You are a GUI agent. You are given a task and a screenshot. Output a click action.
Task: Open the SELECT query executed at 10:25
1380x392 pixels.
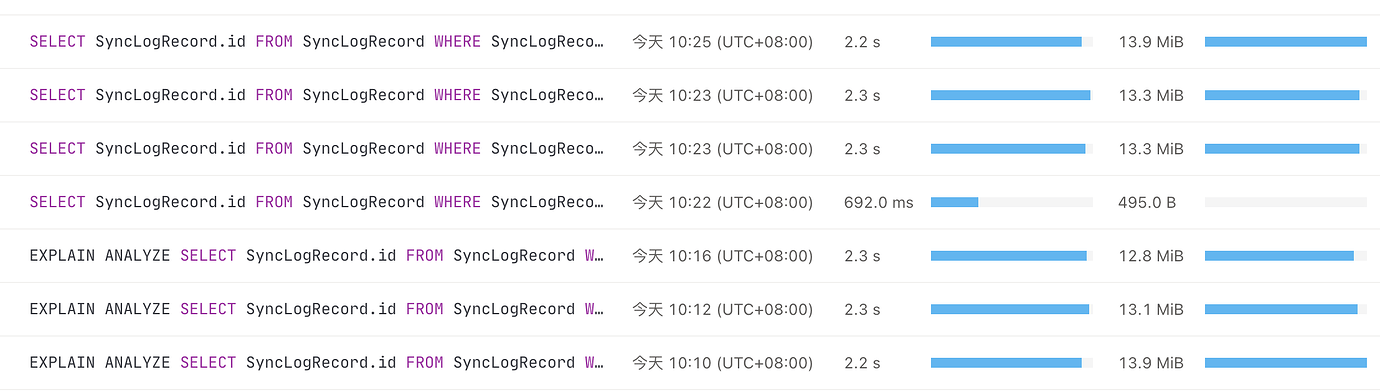(x=317, y=42)
